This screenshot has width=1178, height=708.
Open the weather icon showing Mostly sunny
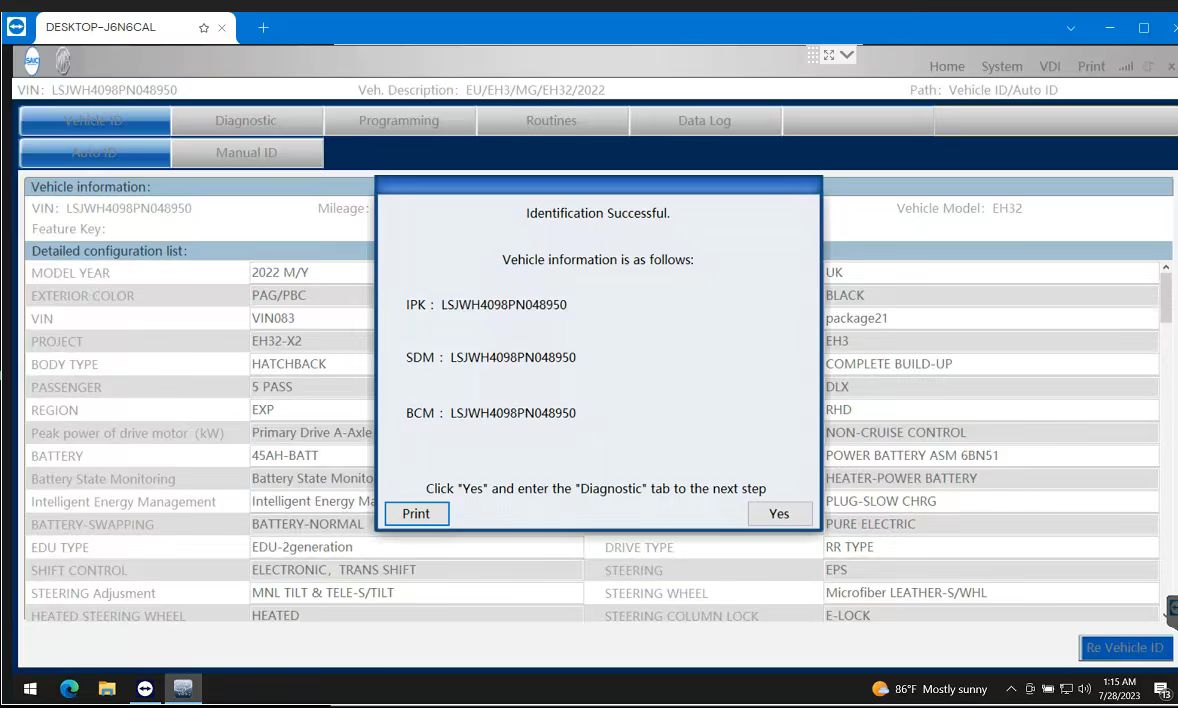879,688
